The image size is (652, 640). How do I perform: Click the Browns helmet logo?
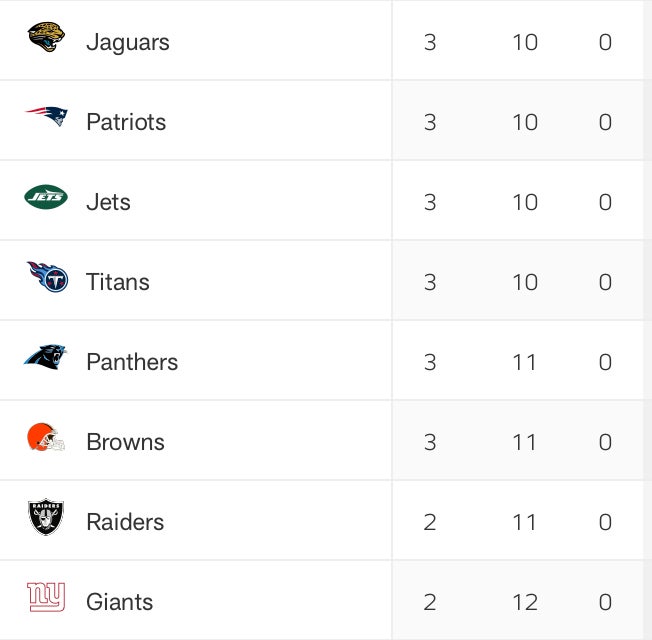pyautogui.click(x=46, y=438)
